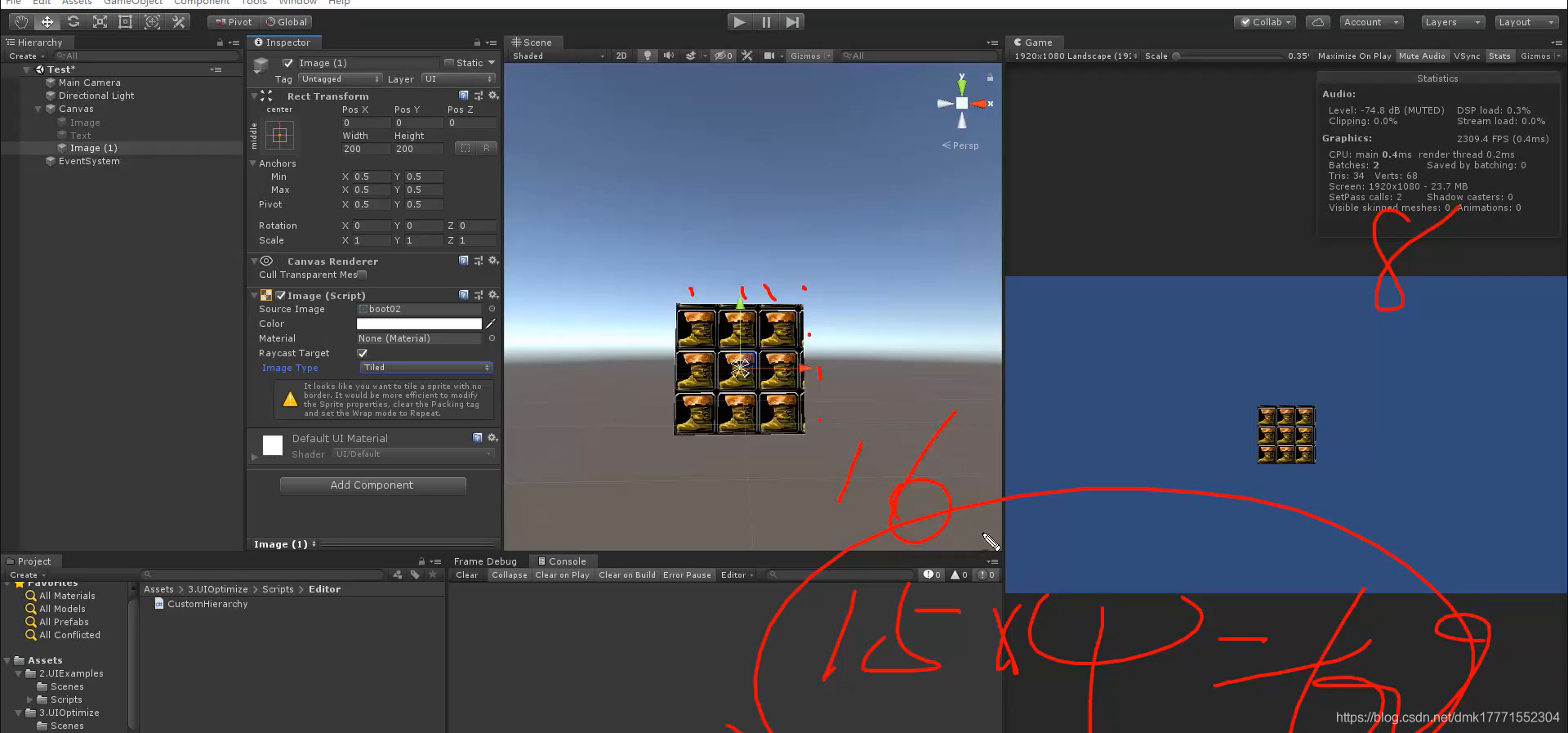Image resolution: width=1568 pixels, height=733 pixels.
Task: Open the Layout dropdown
Action: click(1526, 22)
